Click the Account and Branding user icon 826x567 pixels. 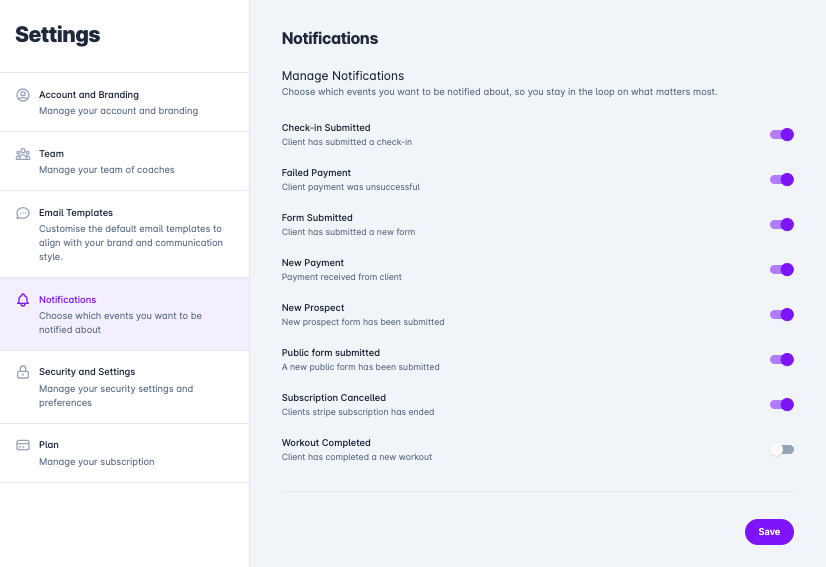click(23, 95)
